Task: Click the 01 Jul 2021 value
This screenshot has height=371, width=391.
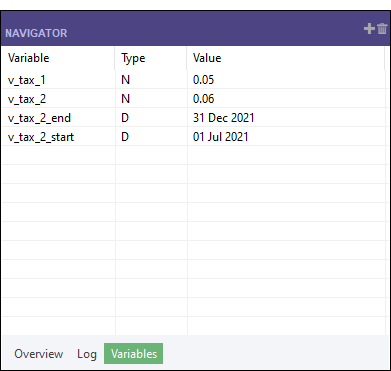Action: pyautogui.click(x=221, y=137)
